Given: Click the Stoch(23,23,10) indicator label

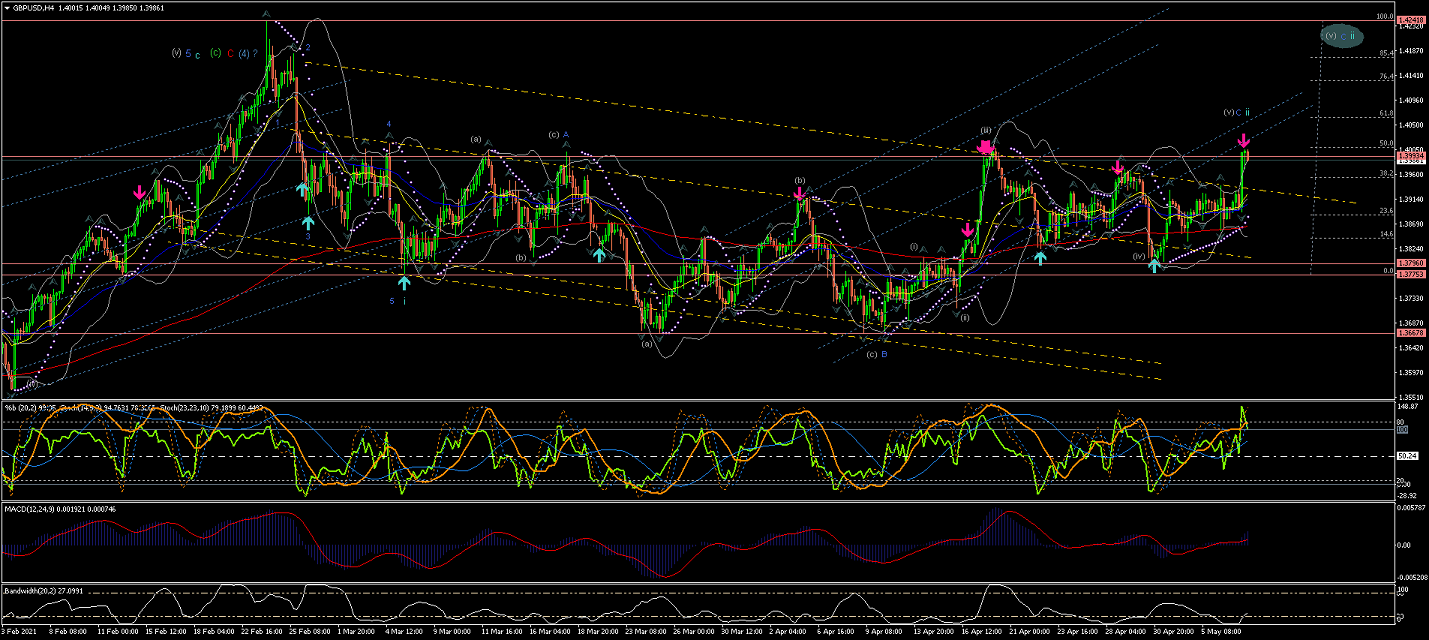Looking at the screenshot, I should point(186,407).
